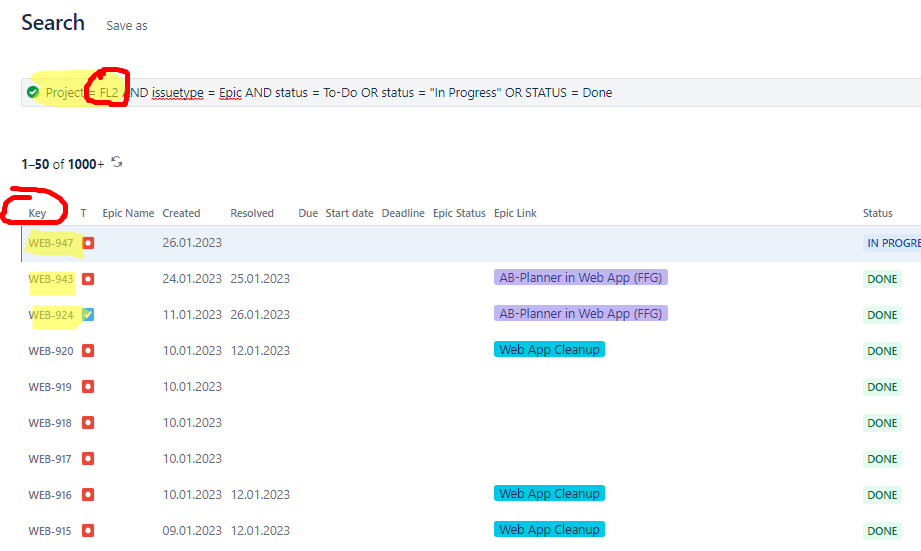The width and height of the screenshot is (921, 551).
Task: Open Web App Cleanup epic on WEB-915 row
Action: click(549, 529)
